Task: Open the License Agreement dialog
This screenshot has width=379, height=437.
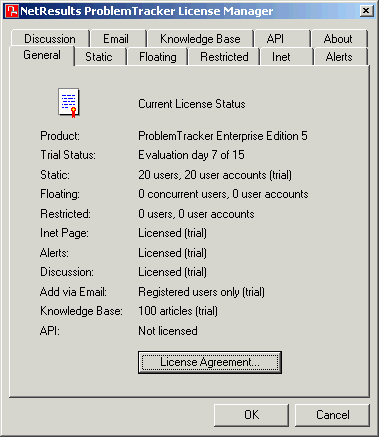Action: [x=210, y=362]
